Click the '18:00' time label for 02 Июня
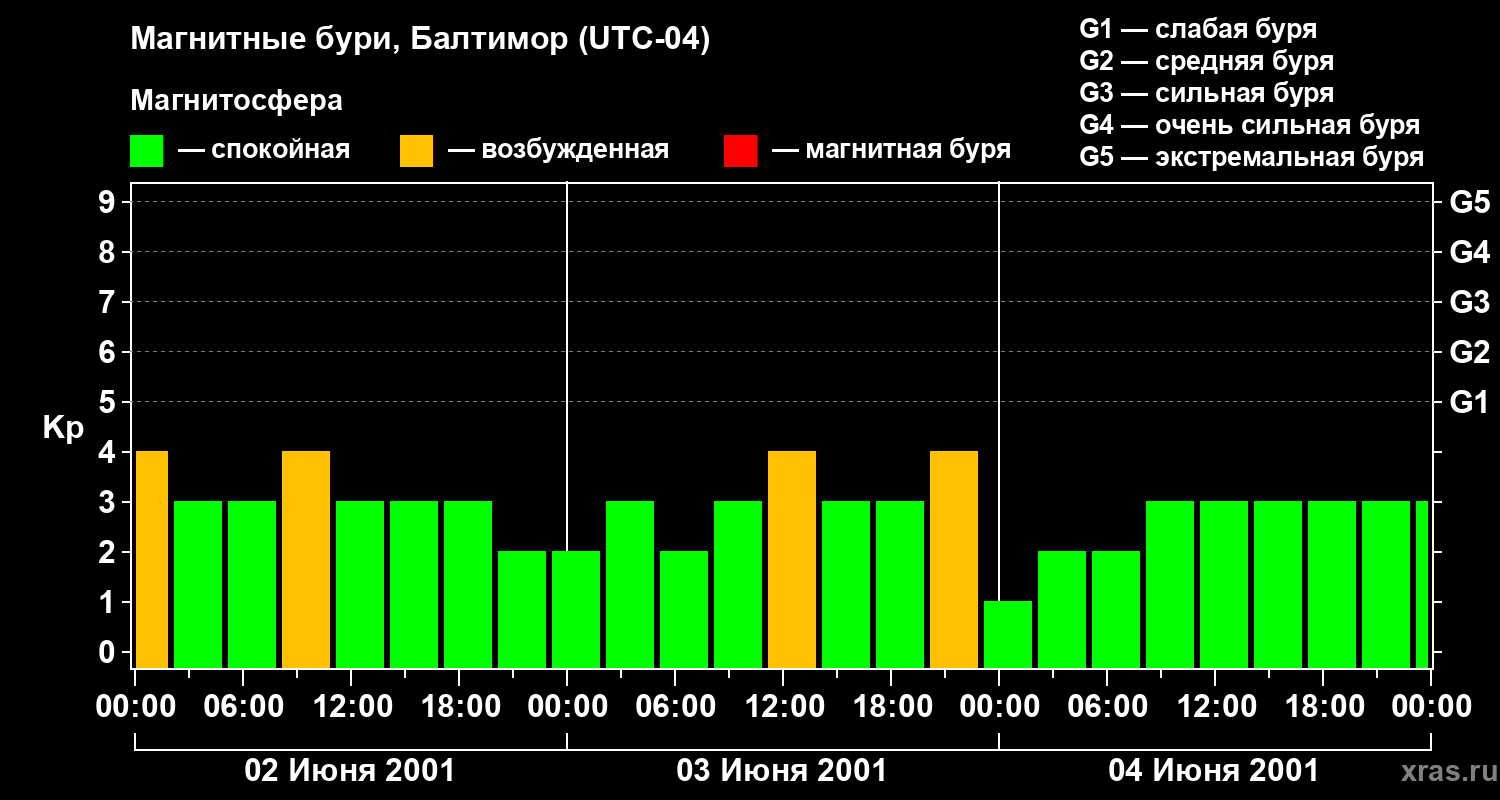Screen dimensions: 1500x800 (x=459, y=707)
